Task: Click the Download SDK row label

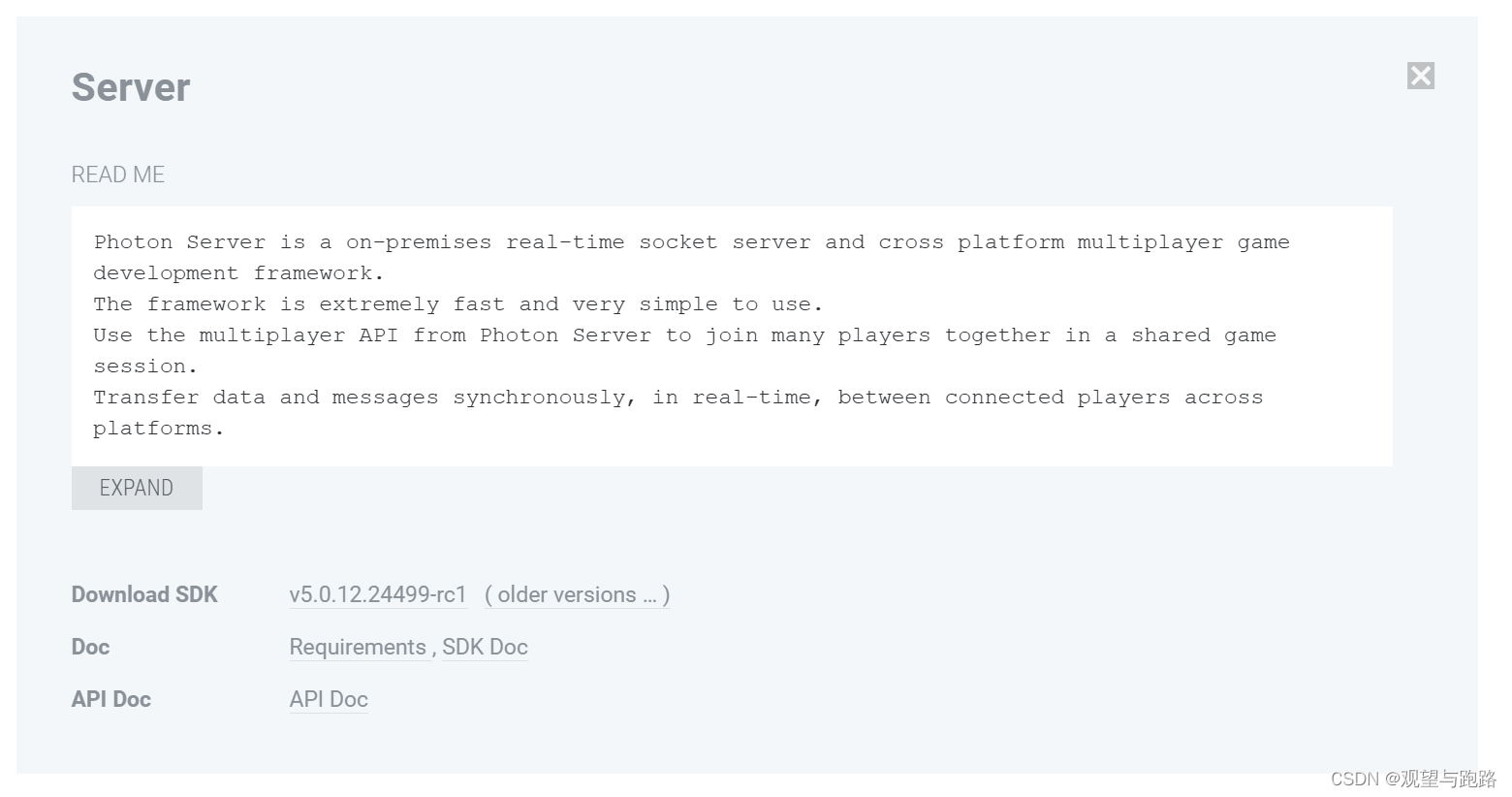Action: pyautogui.click(x=143, y=594)
